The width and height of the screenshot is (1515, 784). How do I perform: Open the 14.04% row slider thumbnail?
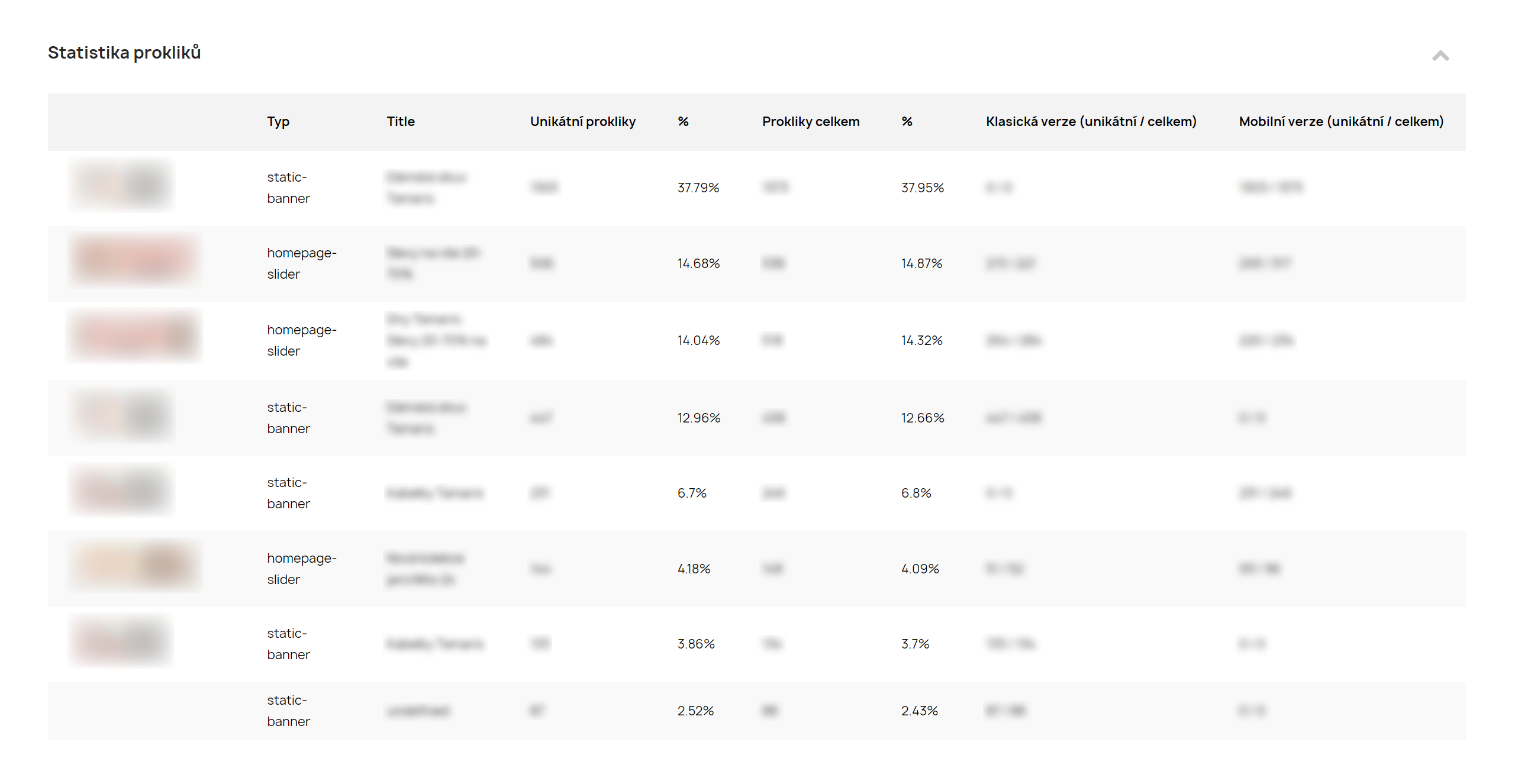pos(135,337)
